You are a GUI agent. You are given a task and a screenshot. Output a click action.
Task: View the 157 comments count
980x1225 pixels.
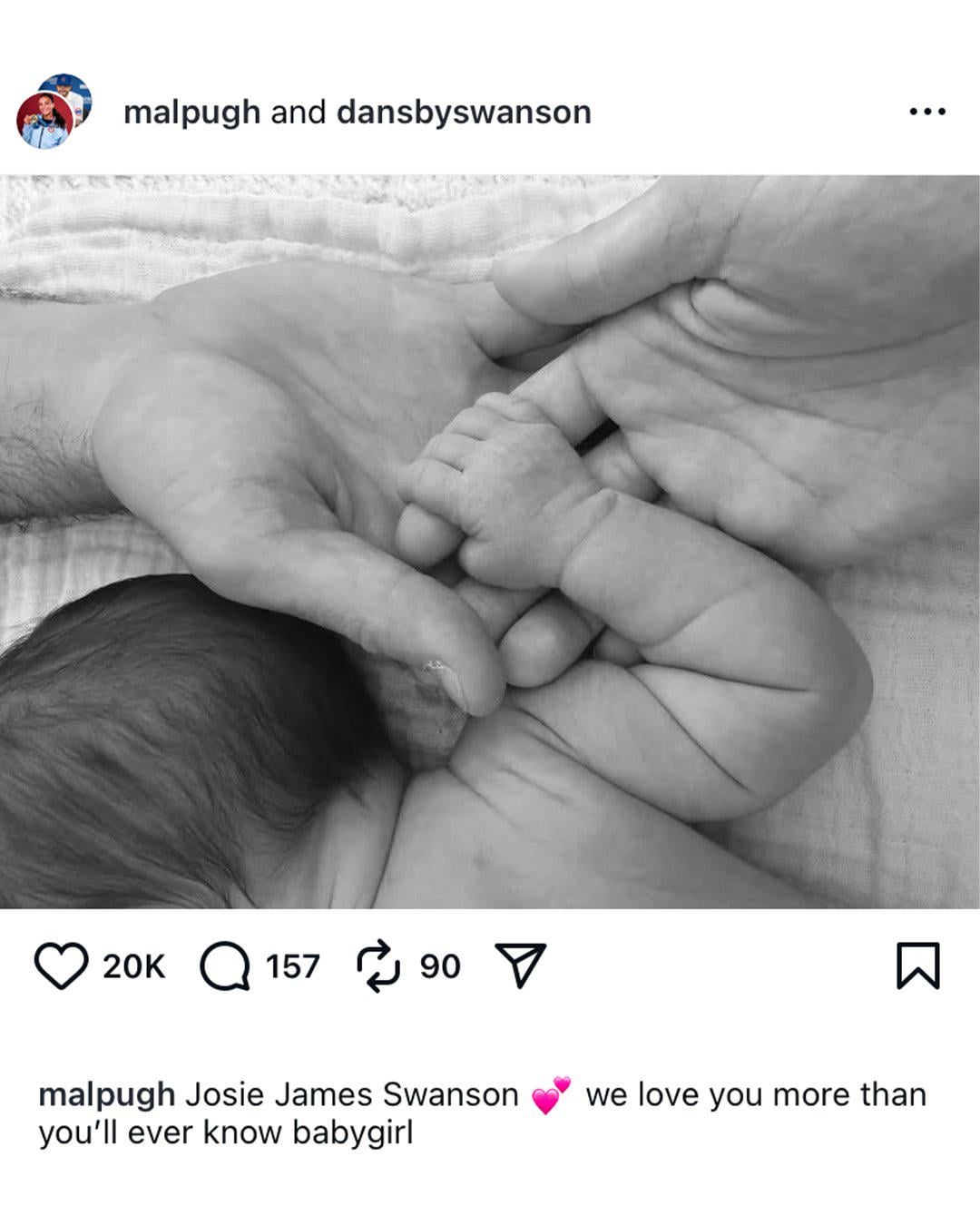pos(292,967)
